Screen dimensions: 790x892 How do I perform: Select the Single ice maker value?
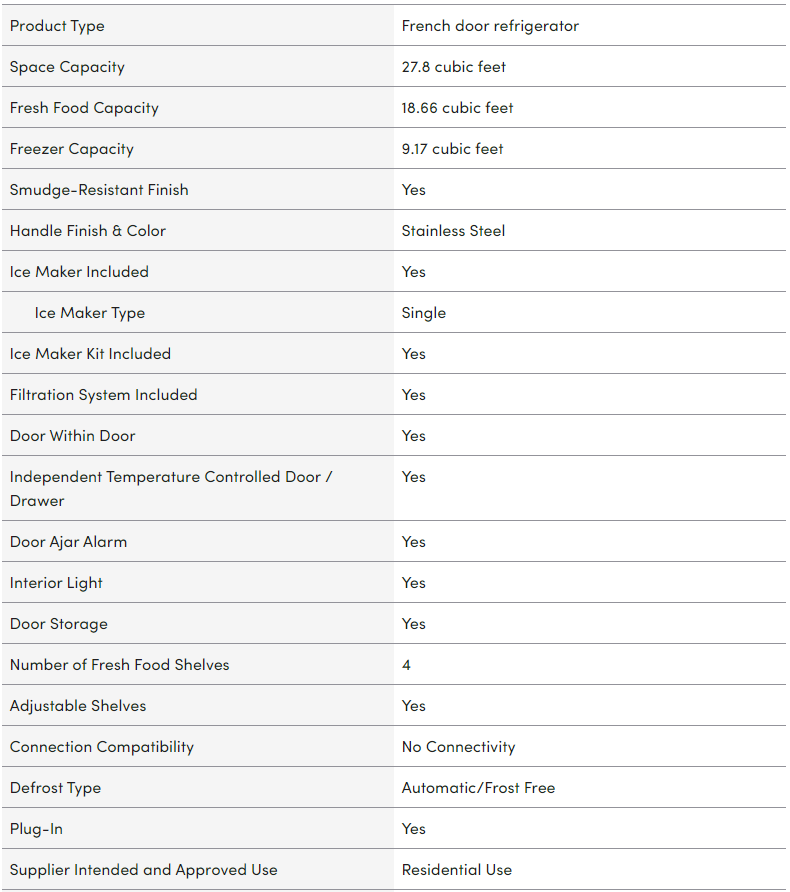[424, 313]
